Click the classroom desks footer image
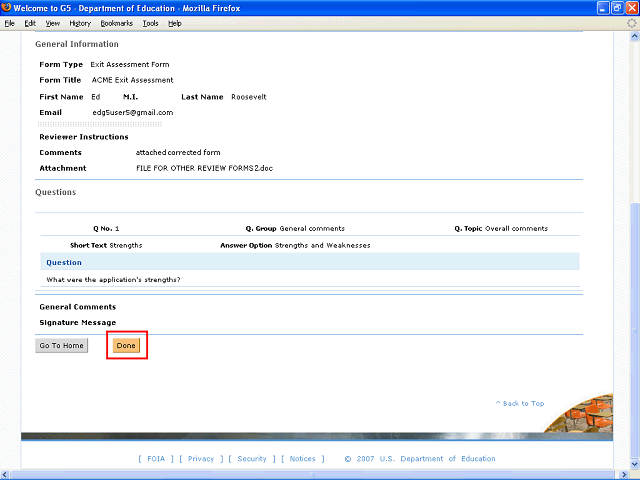Screen dimensions: 640x480 pyautogui.click(x=580, y=413)
